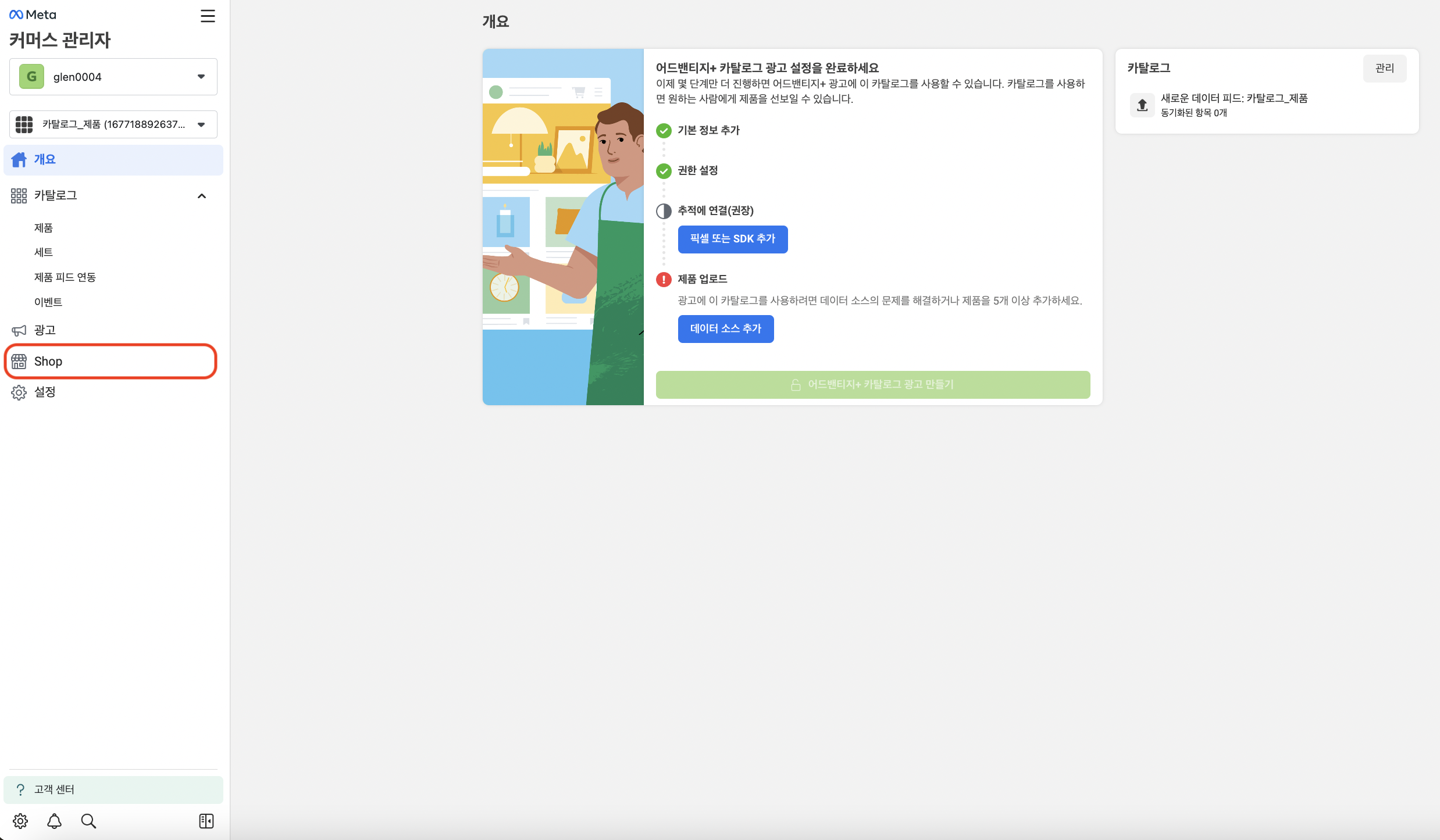Click the settings gear at bottom left corner
Image resolution: width=1440 pixels, height=840 pixels.
pos(19,821)
